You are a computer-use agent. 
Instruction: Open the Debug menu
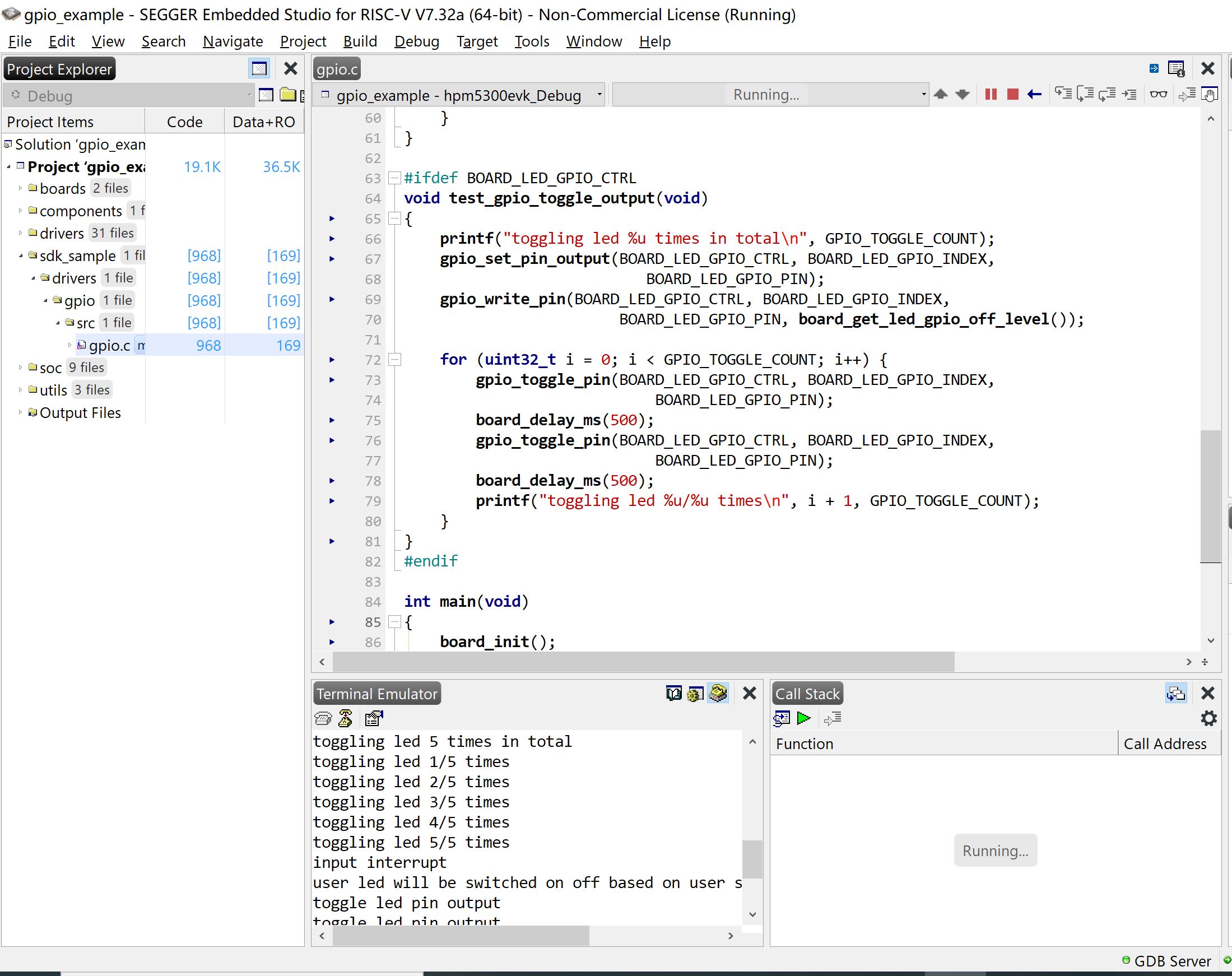415,41
